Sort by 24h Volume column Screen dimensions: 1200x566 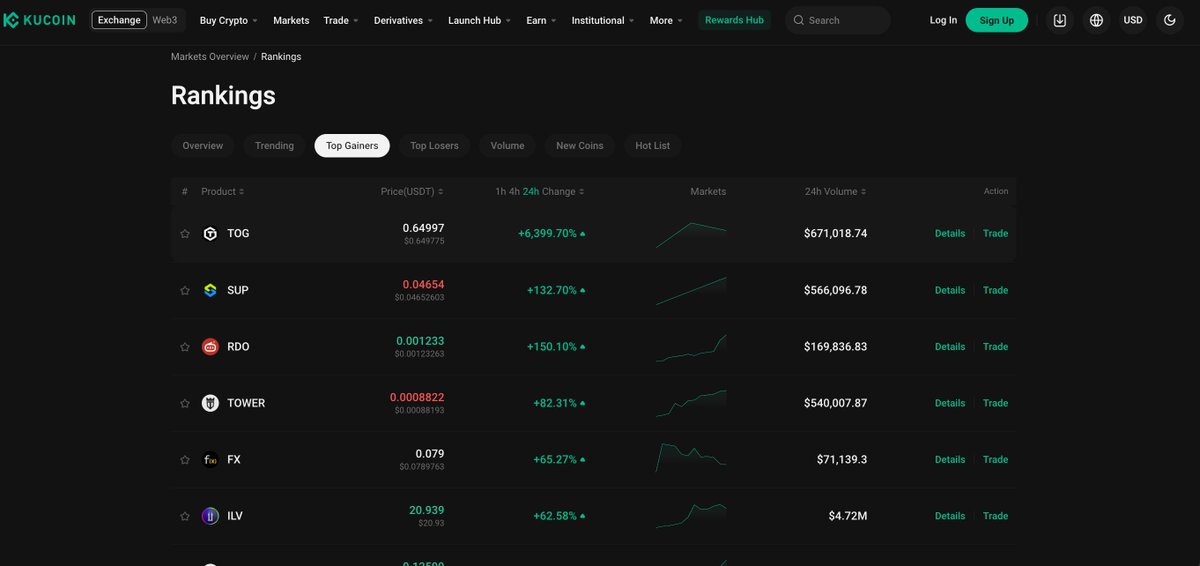pos(836,191)
